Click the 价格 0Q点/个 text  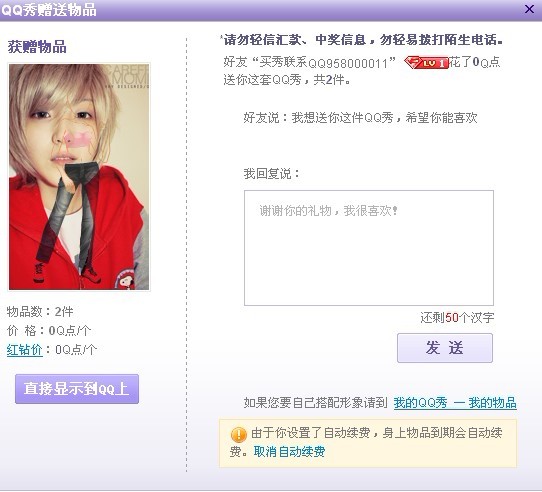coord(49,331)
